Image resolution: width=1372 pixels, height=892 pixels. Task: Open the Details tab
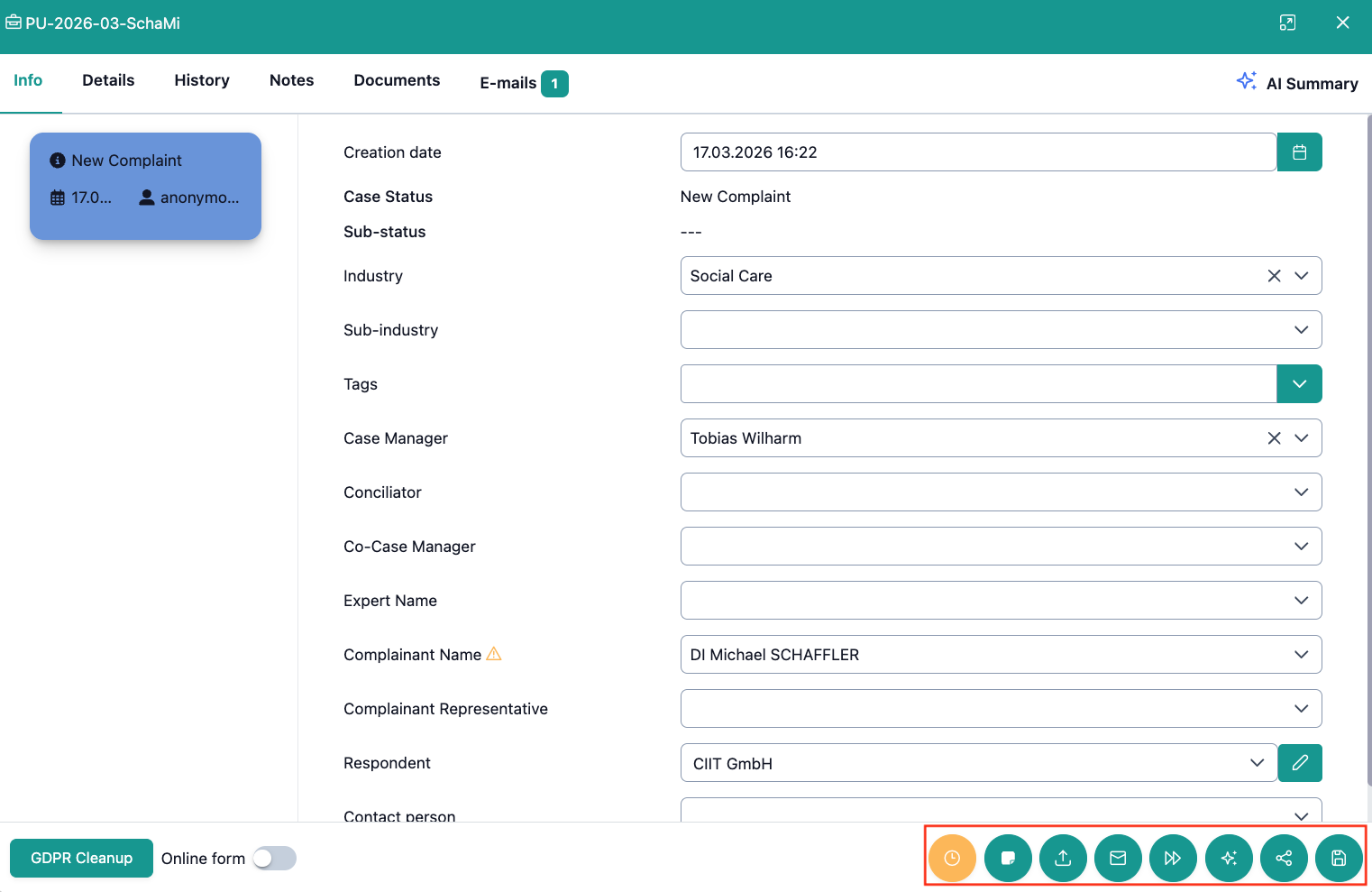coord(108,80)
